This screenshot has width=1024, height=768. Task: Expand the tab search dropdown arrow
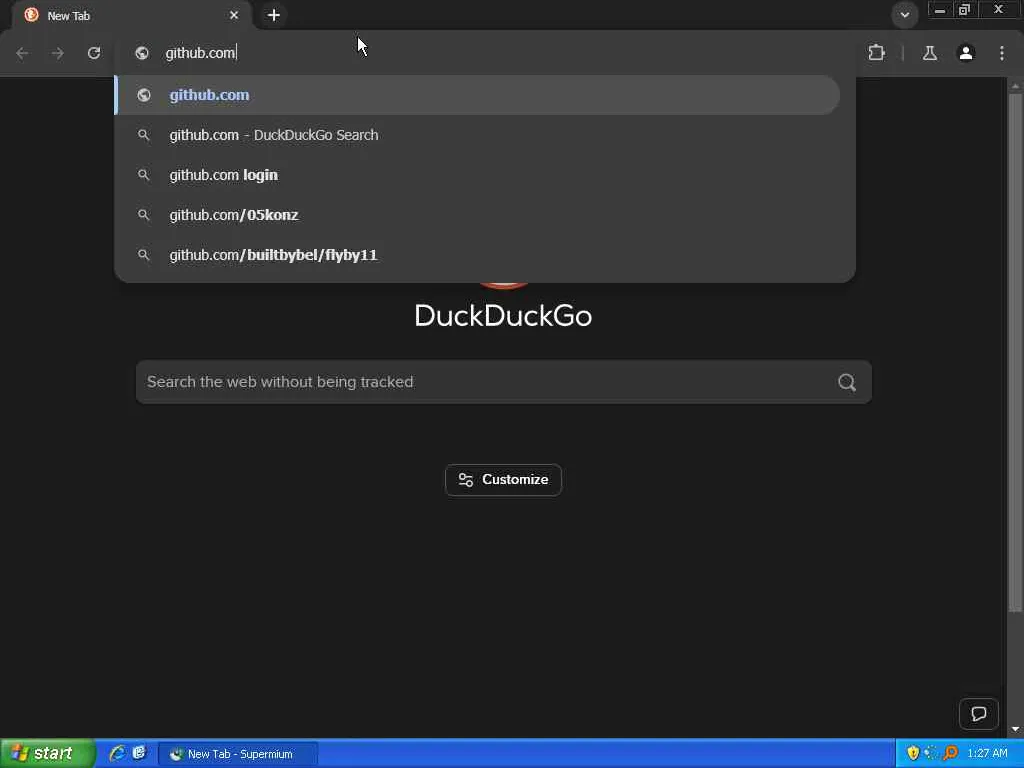click(904, 14)
